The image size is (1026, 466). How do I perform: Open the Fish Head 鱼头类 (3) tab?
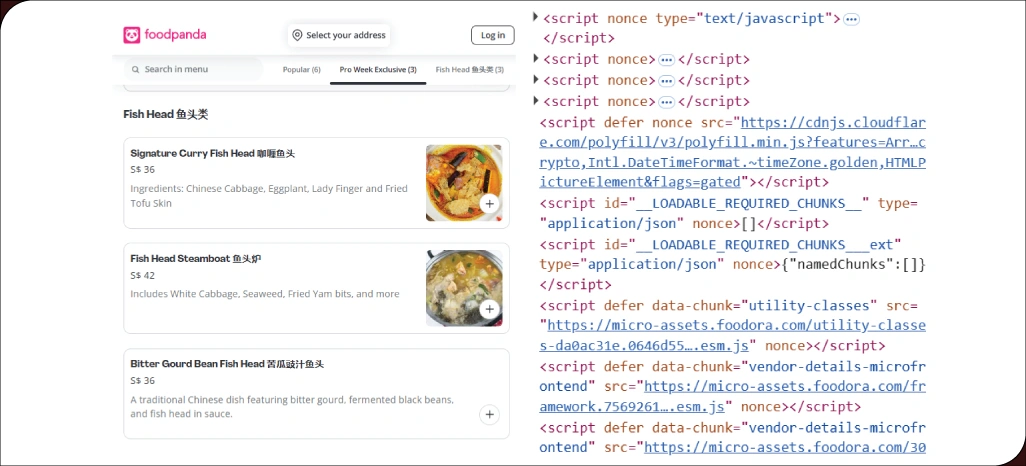pyautogui.click(x=469, y=70)
